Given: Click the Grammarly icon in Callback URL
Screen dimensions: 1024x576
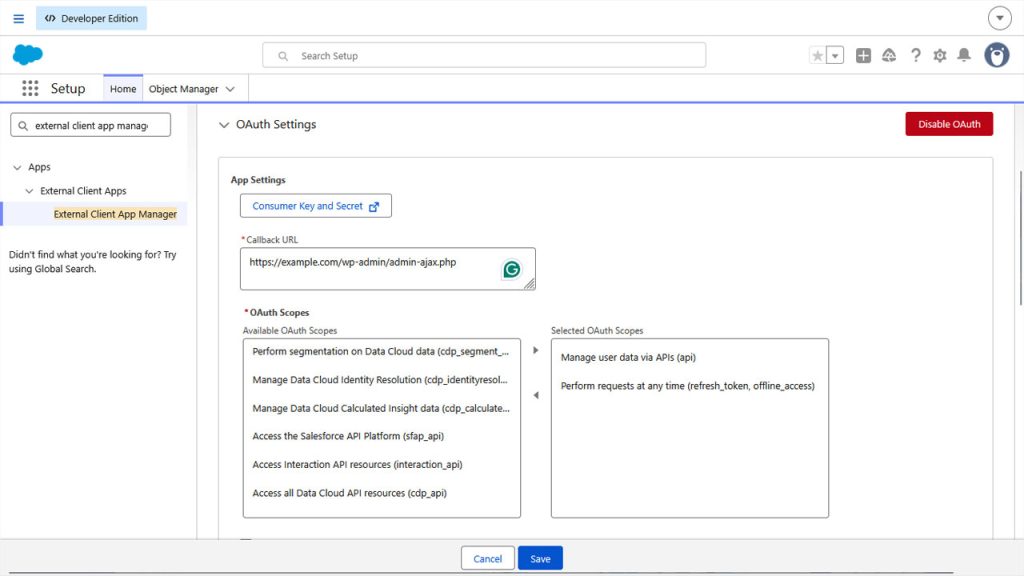Looking at the screenshot, I should click(x=511, y=269).
